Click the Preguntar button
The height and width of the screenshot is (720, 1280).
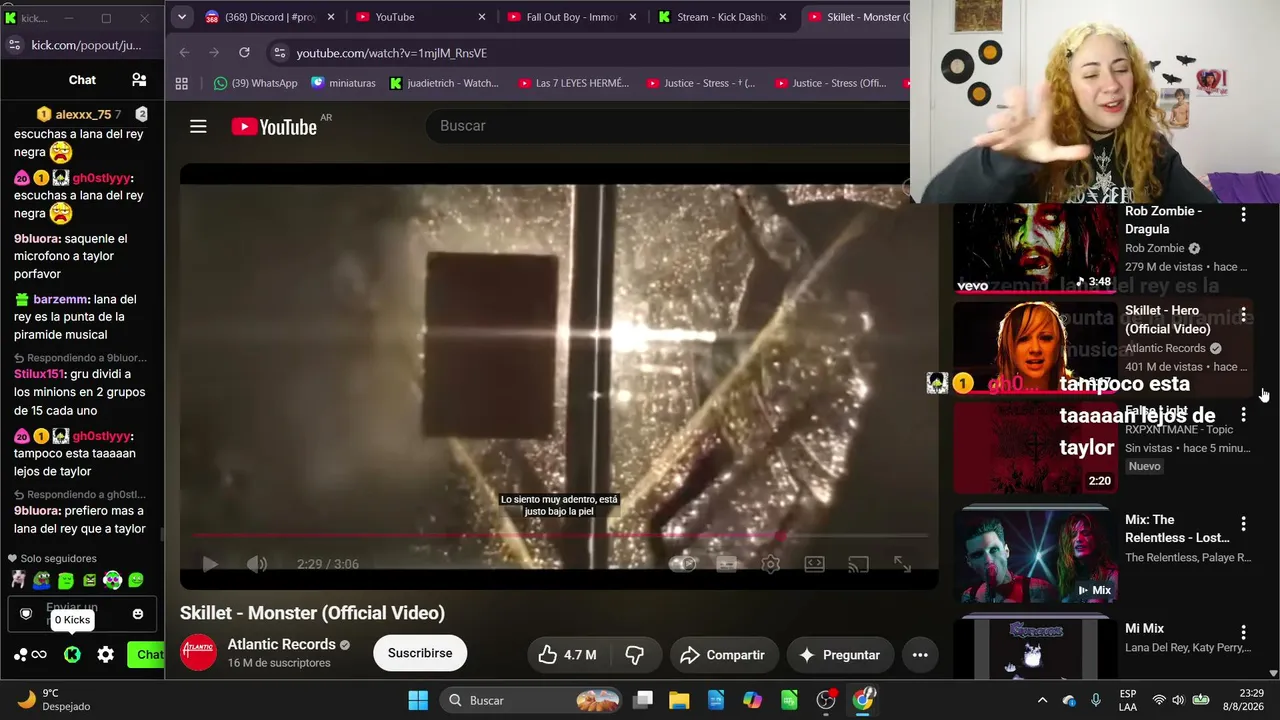coord(839,655)
